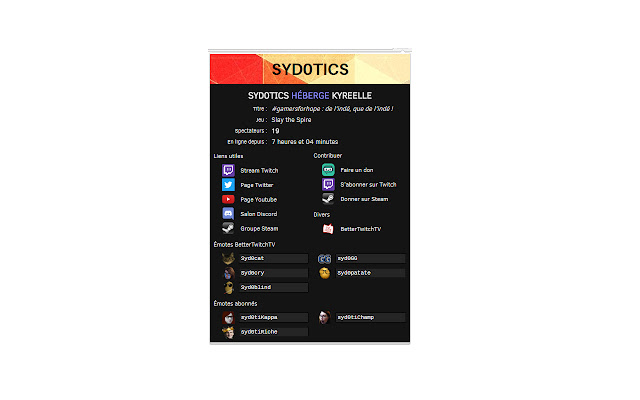
Task: Open the Groupe Steam link
Action: 259,229
